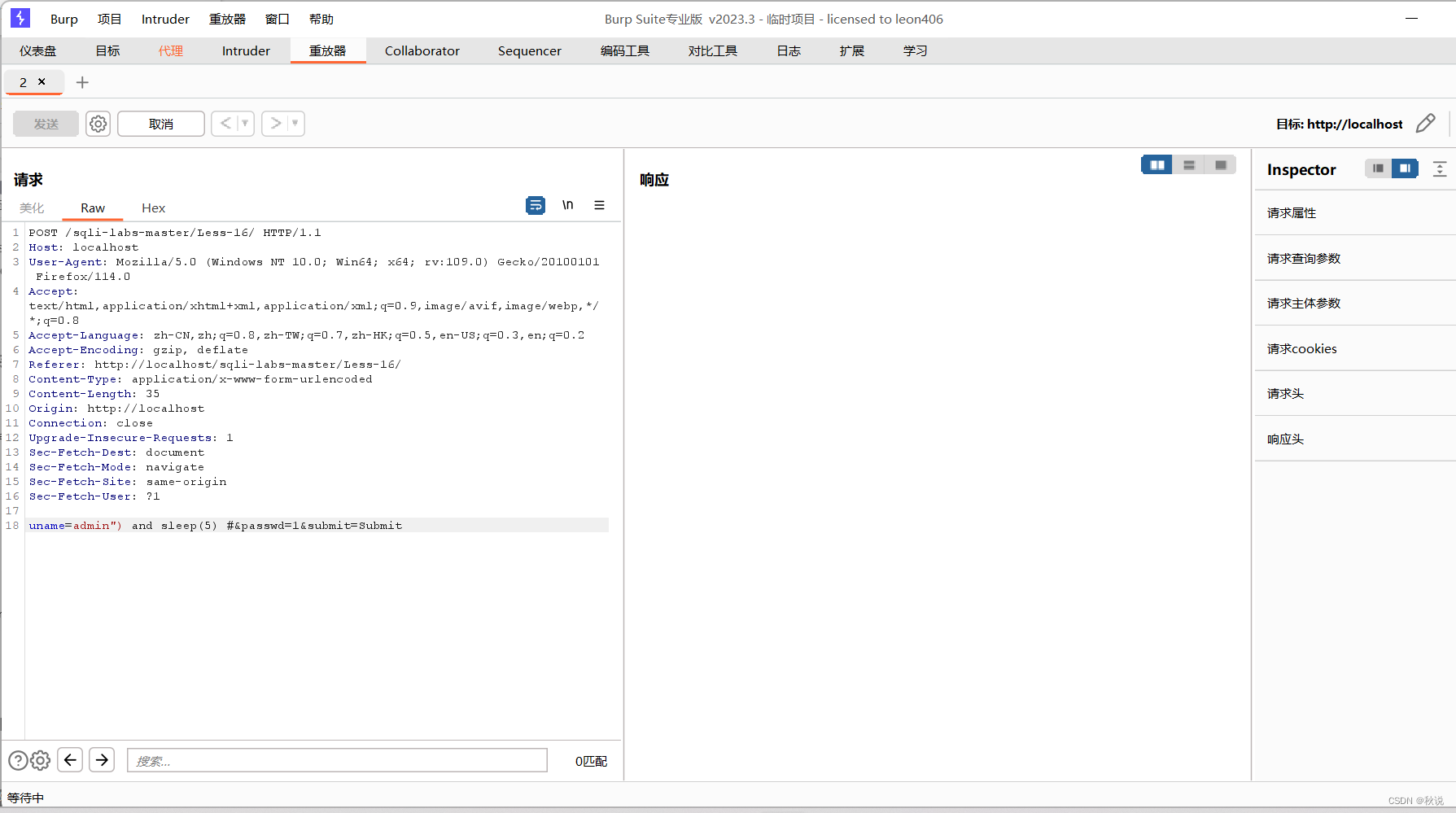Go to next request in history
1456x813 pixels.
[x=276, y=124]
